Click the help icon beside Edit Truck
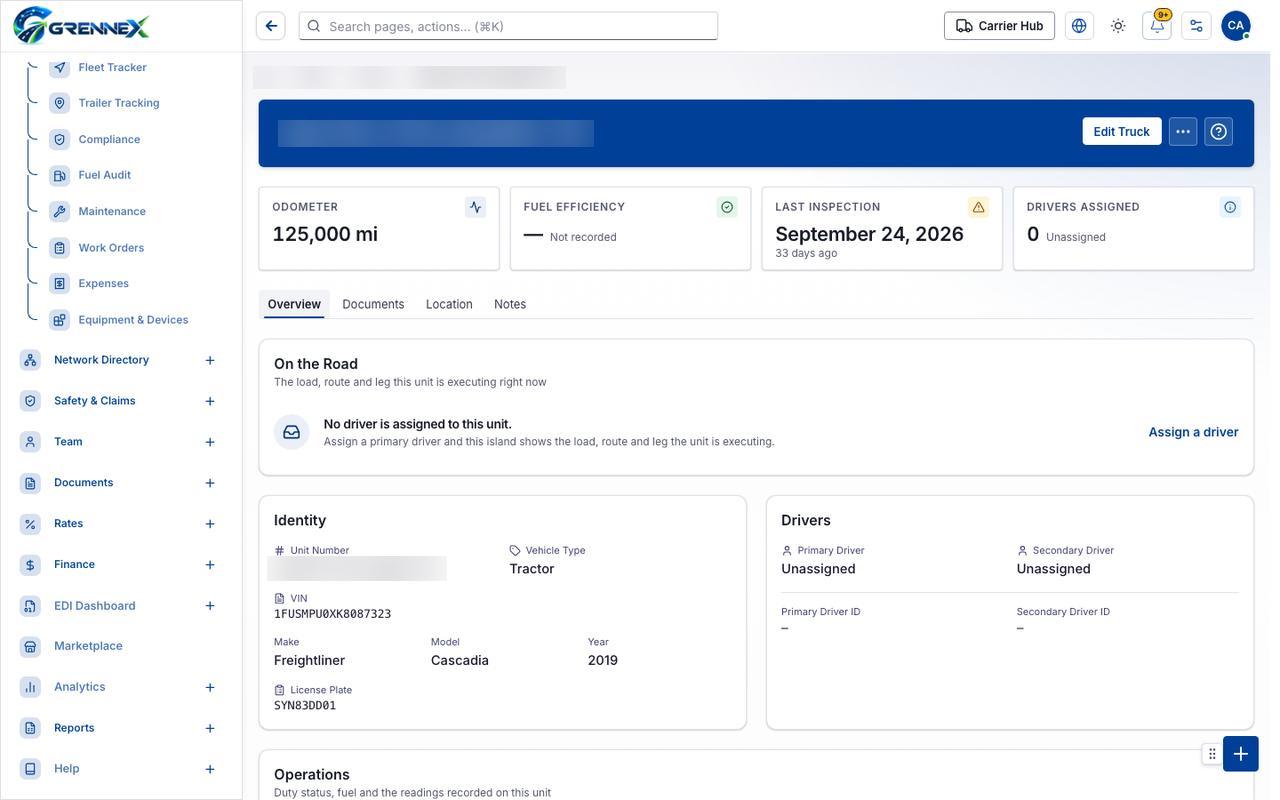The height and width of the screenshot is (800, 1280). [x=1219, y=132]
